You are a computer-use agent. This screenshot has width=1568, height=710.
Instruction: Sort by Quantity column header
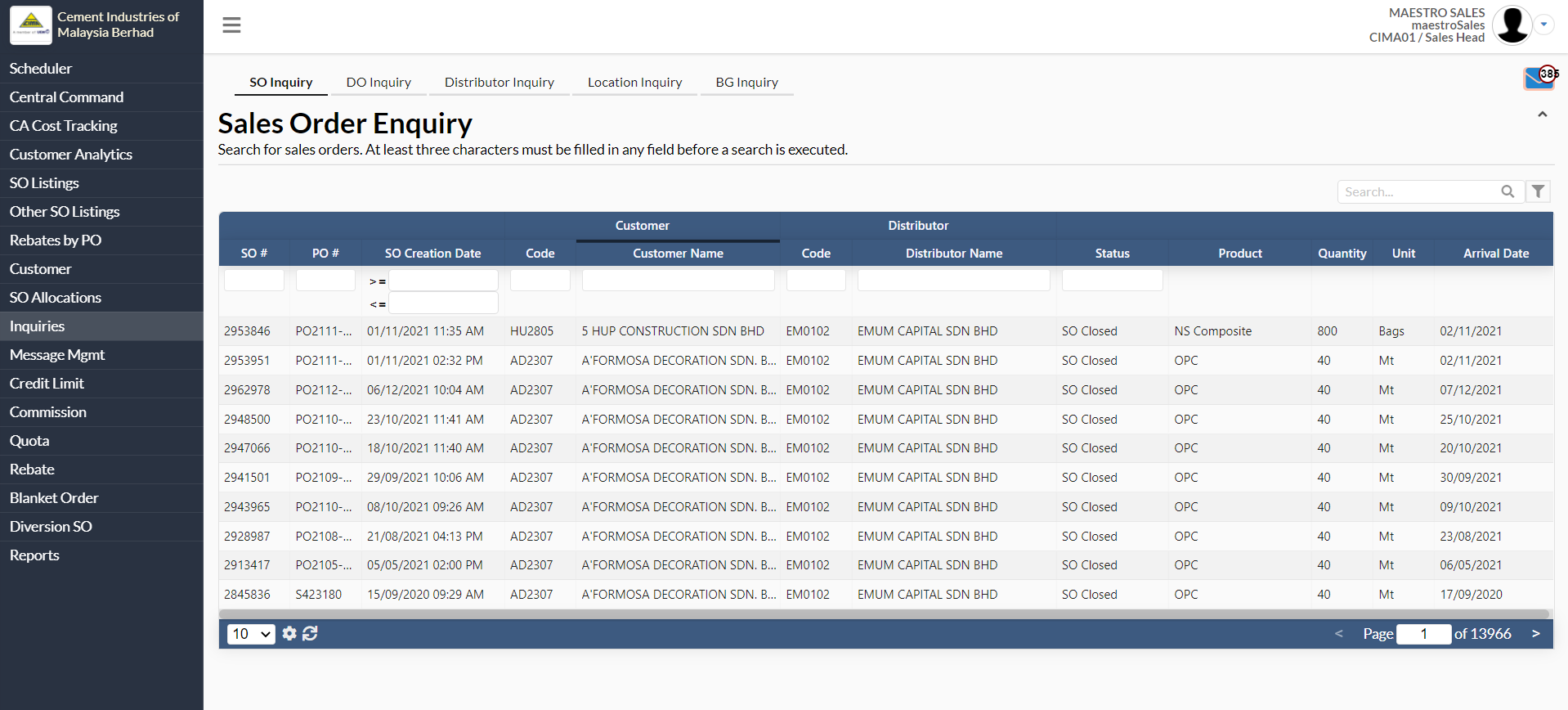tap(1342, 254)
